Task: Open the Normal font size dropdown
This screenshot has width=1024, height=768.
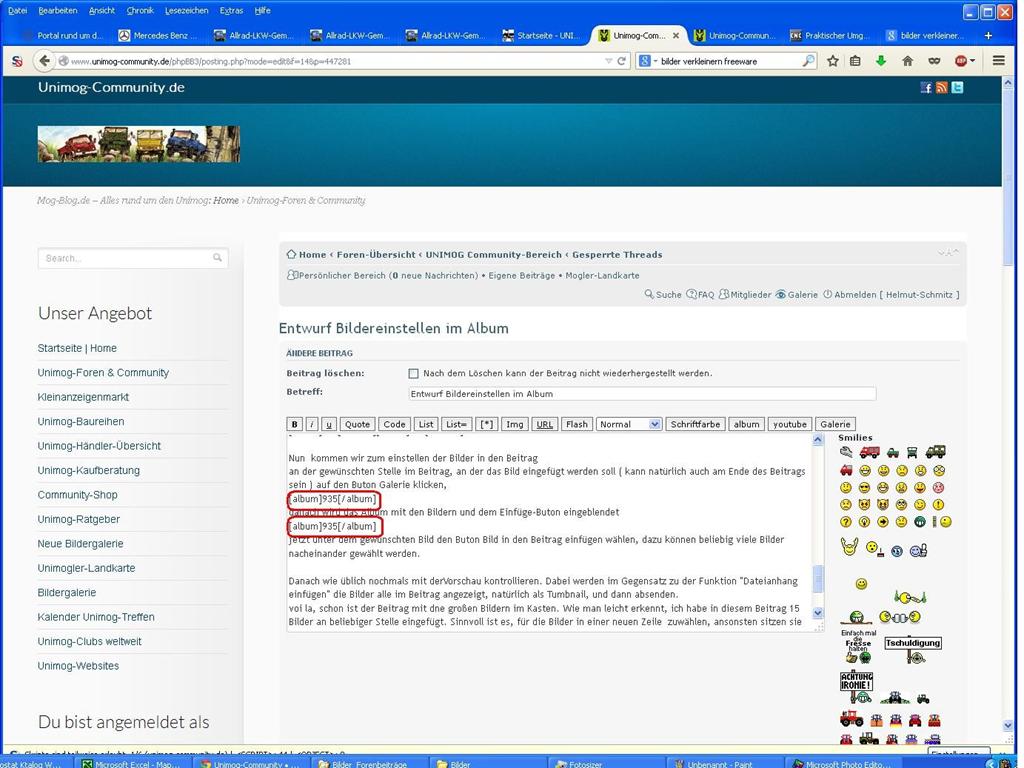Action: [x=629, y=424]
